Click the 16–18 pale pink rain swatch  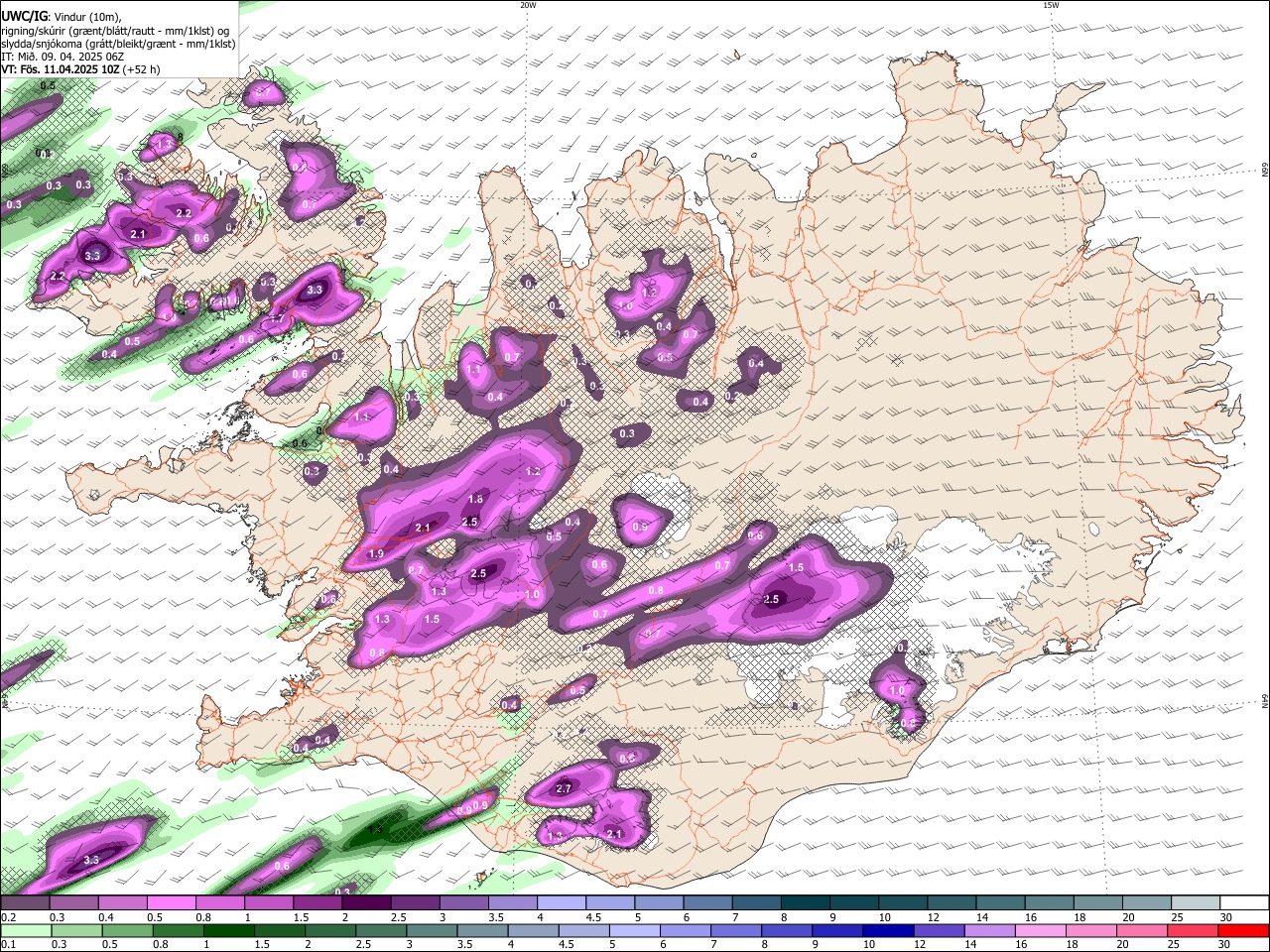(x=1041, y=931)
